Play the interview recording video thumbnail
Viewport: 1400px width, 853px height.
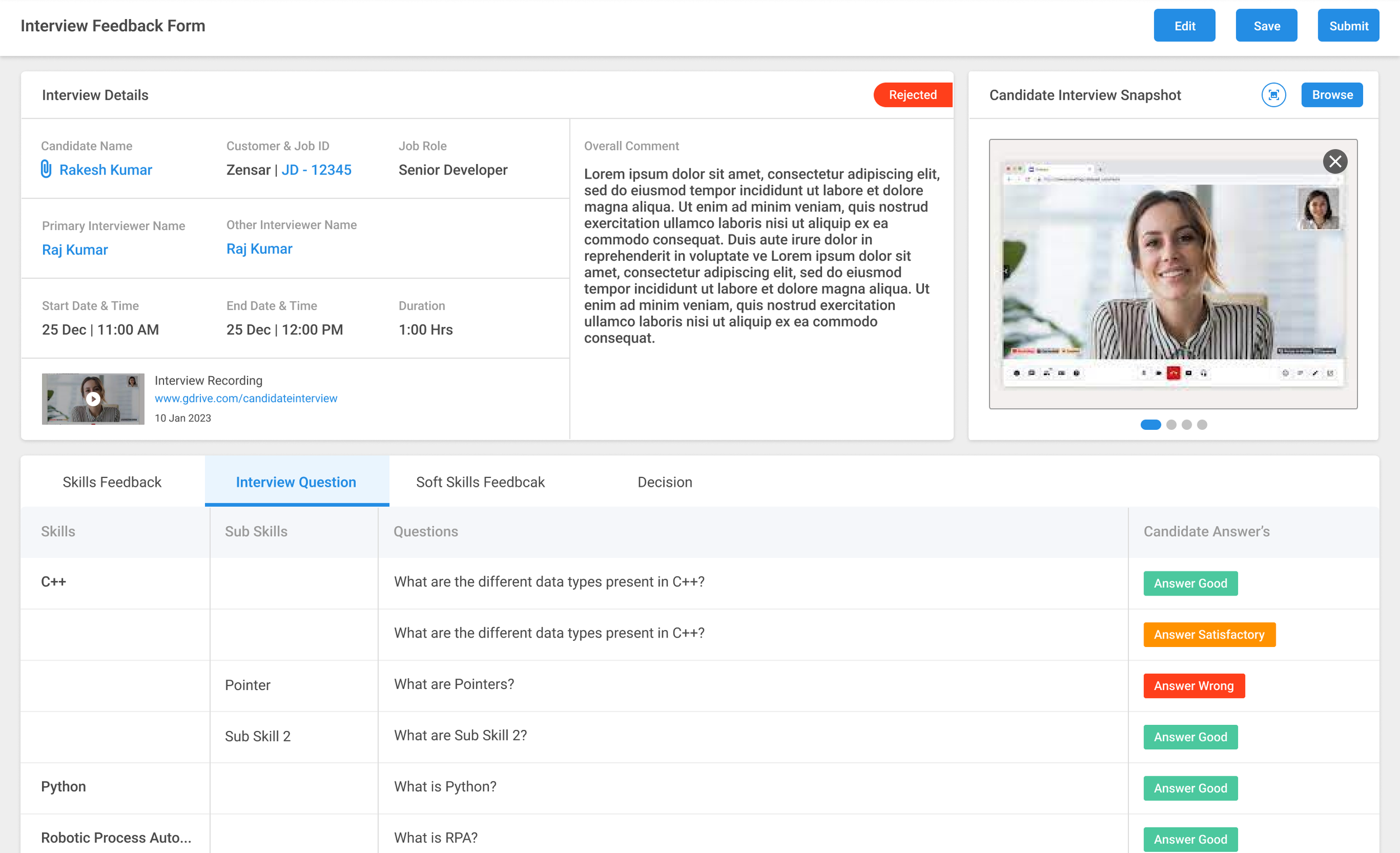[93, 399]
